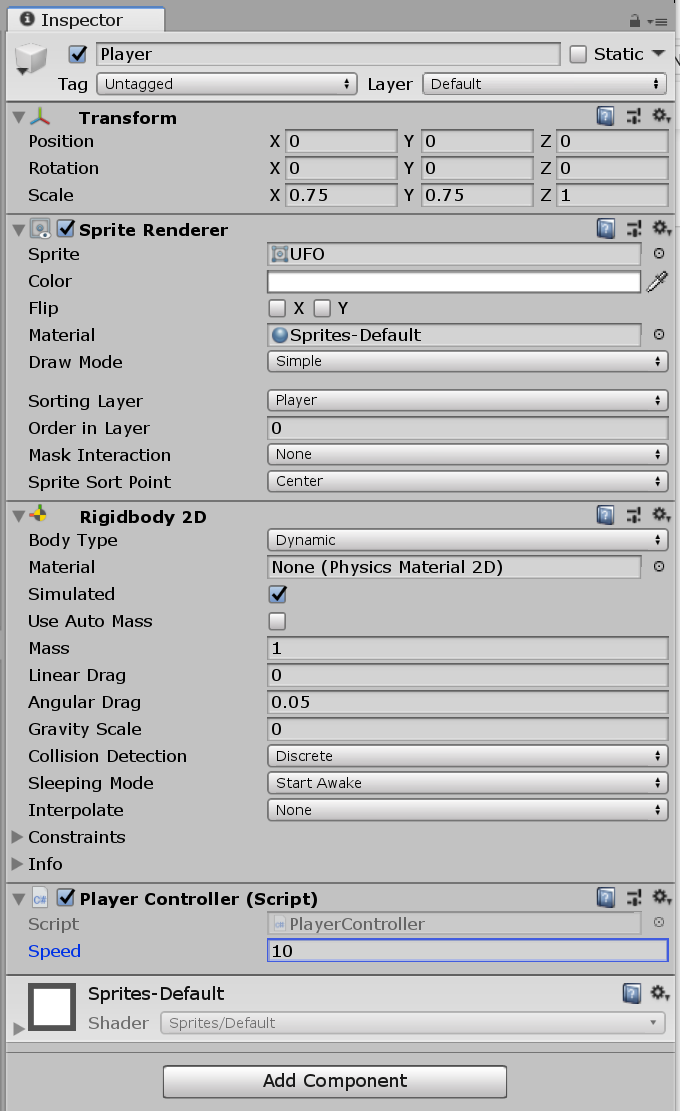Viewport: 680px width, 1111px height.
Task: Check the Flip Y checkbox
Action: click(322, 308)
